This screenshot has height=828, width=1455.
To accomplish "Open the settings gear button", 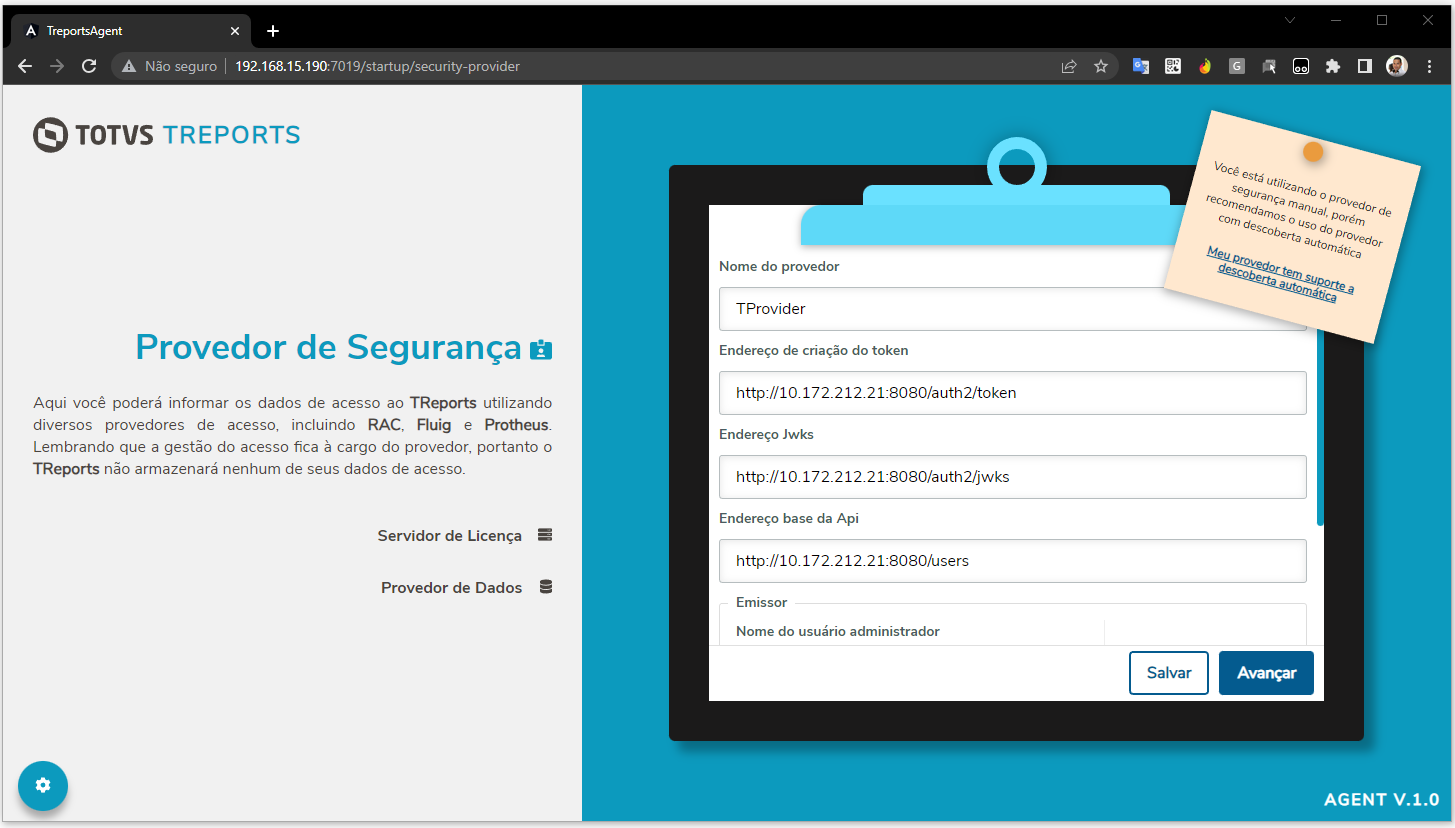I will point(43,785).
